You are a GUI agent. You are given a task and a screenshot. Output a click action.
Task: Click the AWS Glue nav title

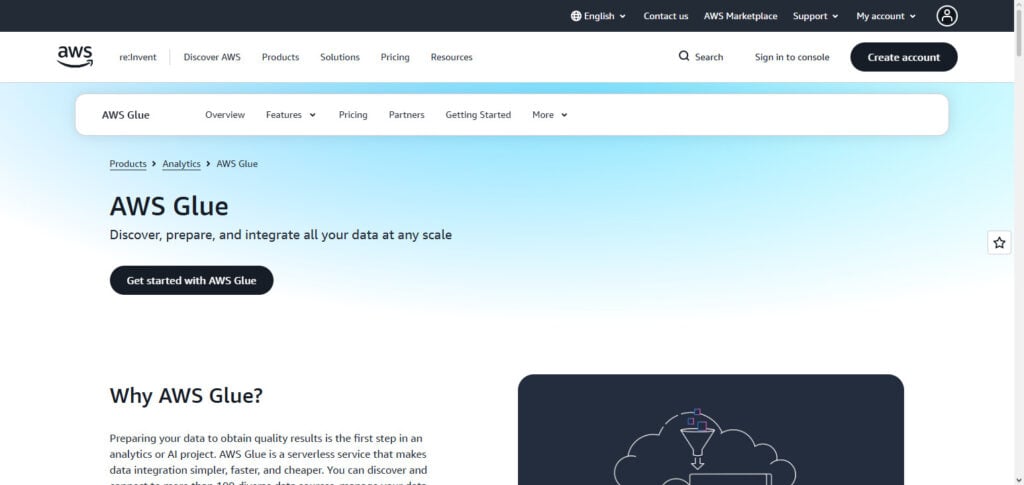click(x=125, y=115)
